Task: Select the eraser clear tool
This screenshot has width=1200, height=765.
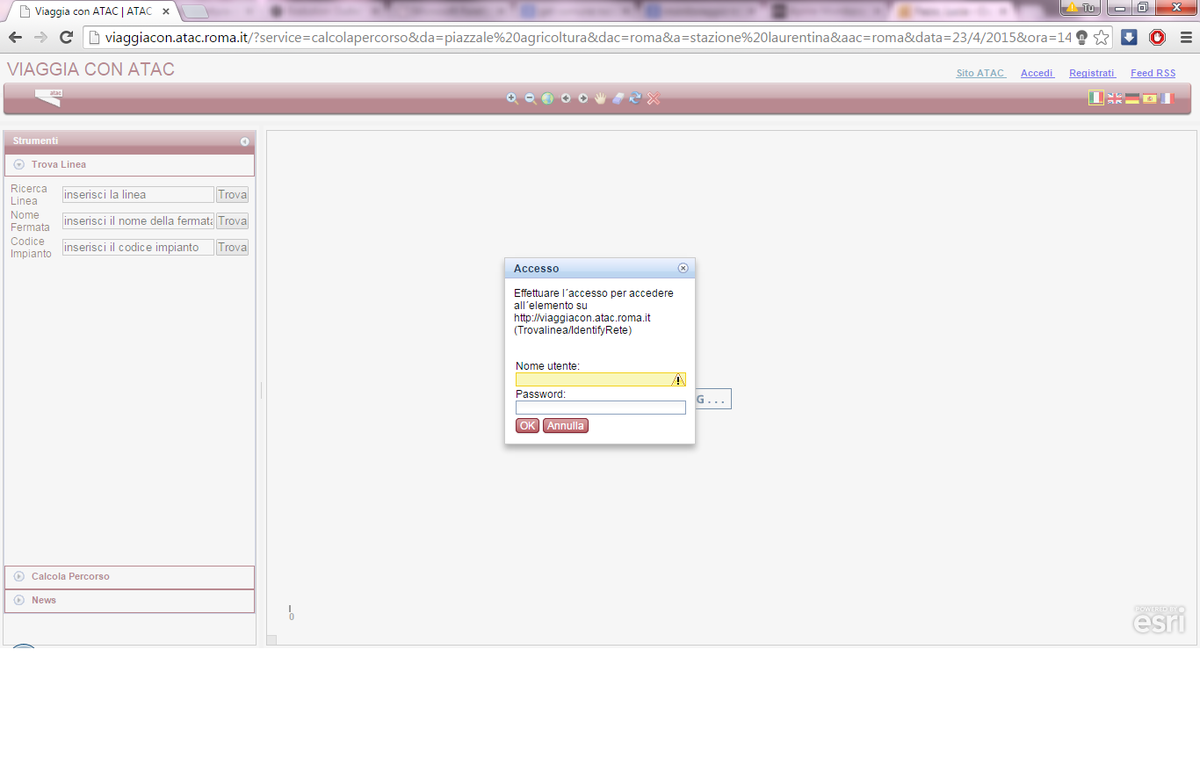Action: click(617, 98)
